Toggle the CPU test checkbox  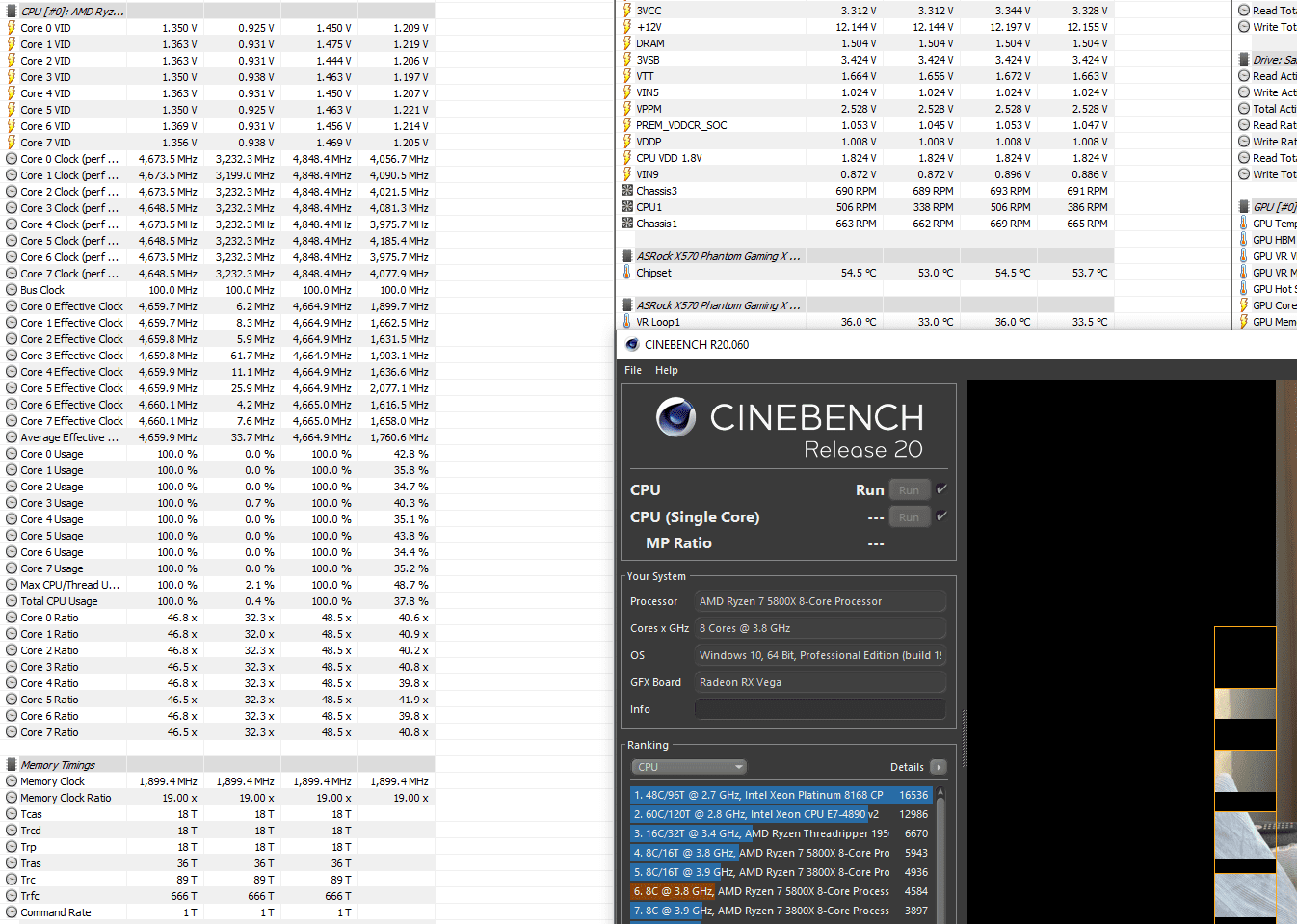(941, 489)
